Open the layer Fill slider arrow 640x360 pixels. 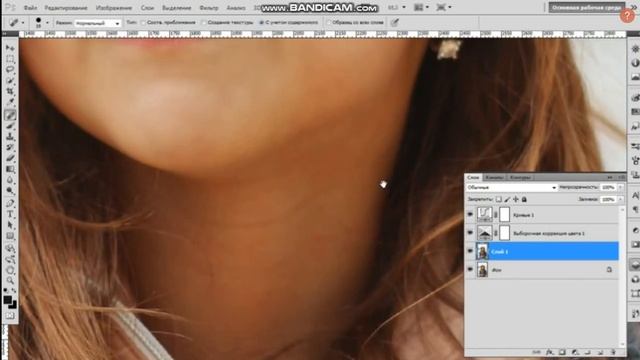pyautogui.click(x=620, y=199)
